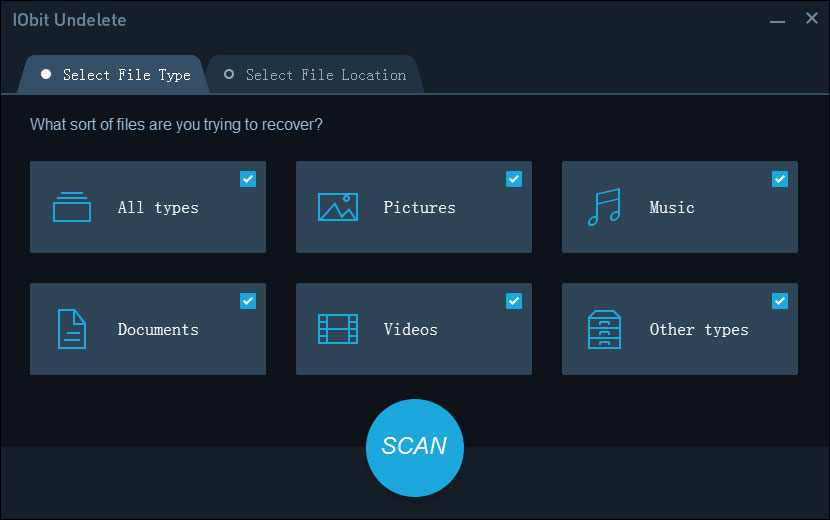Click the Documents page icon
The height and width of the screenshot is (520, 830).
coord(71,329)
